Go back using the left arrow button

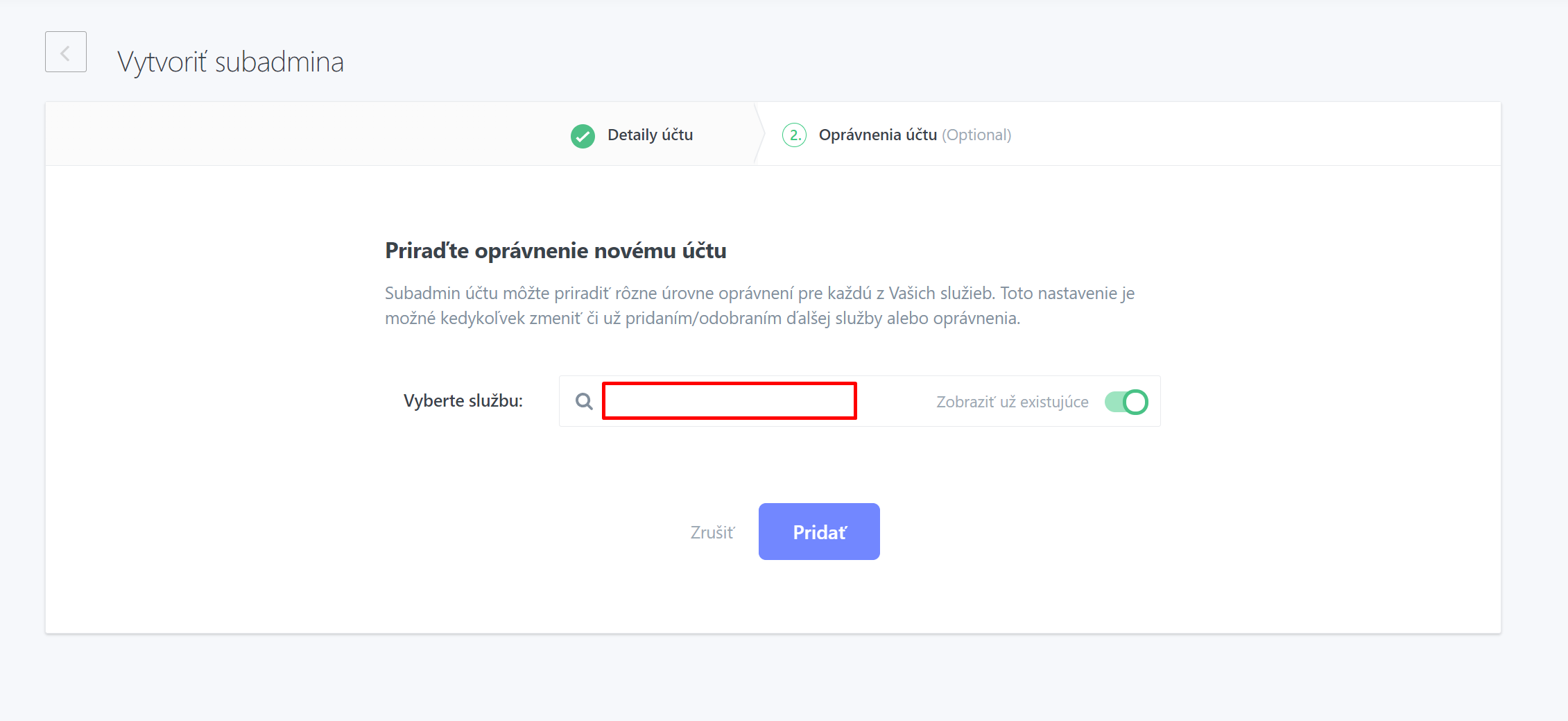(66, 52)
